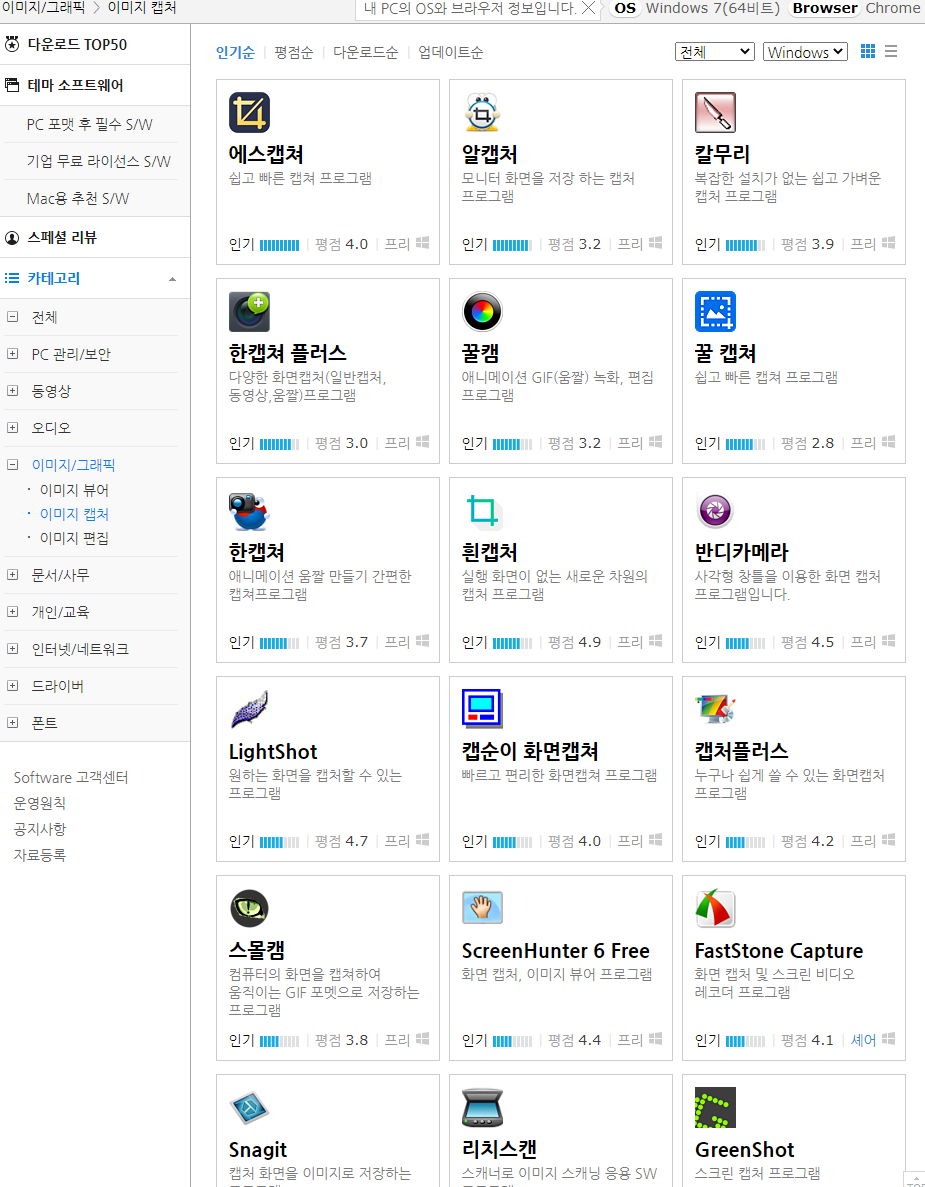Image resolution: width=925 pixels, height=1187 pixels.
Task: Open the ScreenHunter 6 Free hand icon
Action: pos(482,908)
